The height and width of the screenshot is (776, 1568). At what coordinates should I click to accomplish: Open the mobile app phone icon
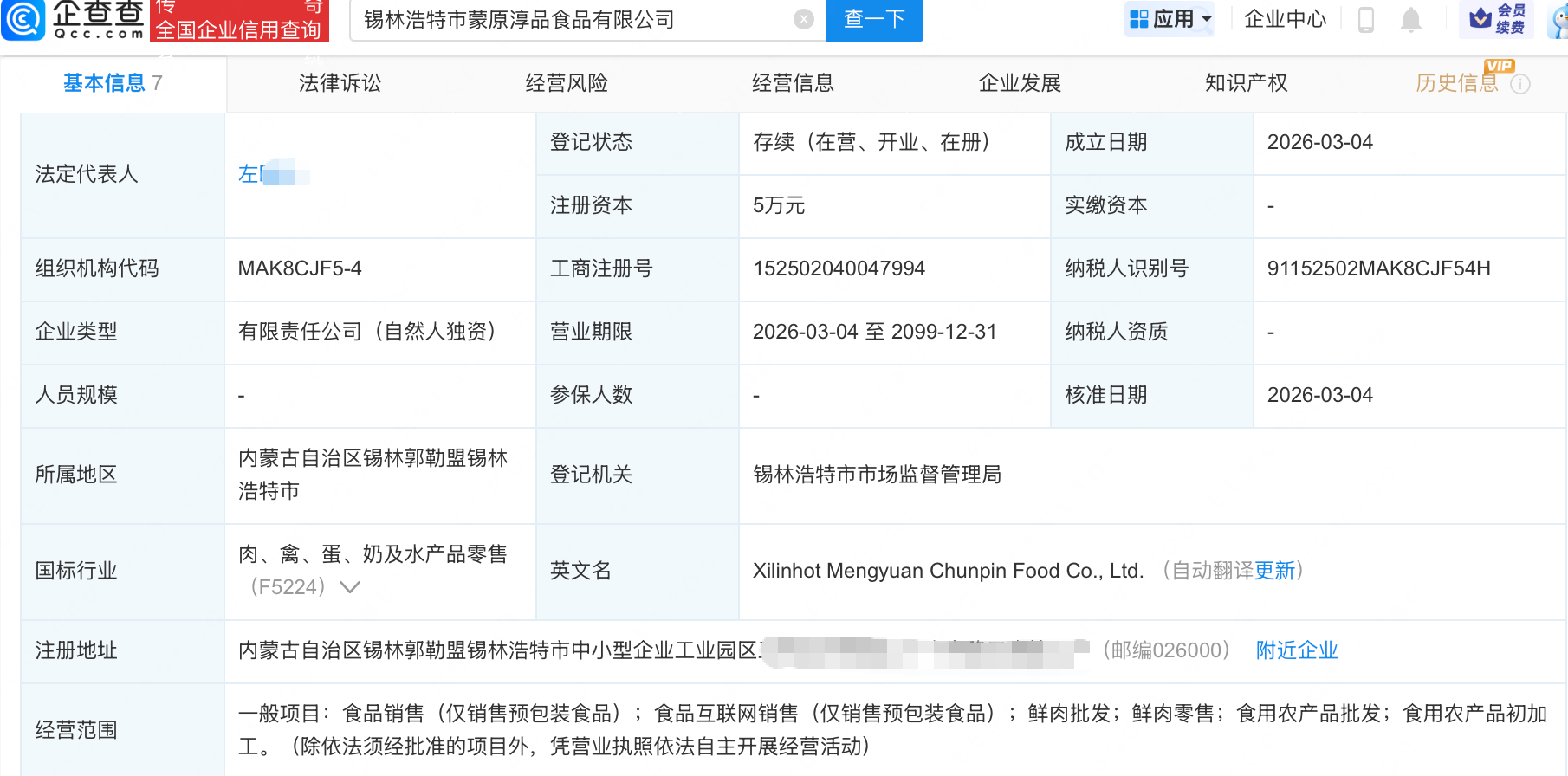pyautogui.click(x=1366, y=19)
